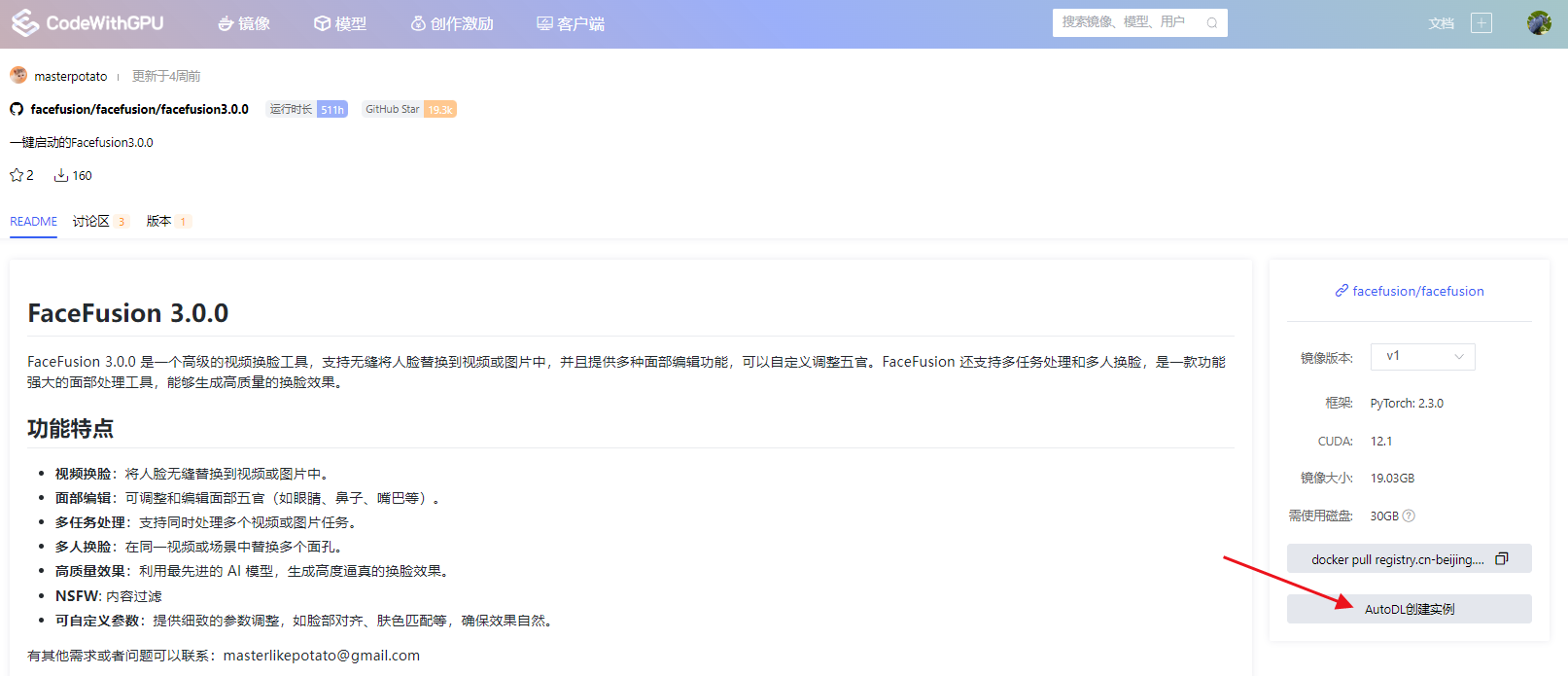Click the 功能特点 section heading

[70, 429]
